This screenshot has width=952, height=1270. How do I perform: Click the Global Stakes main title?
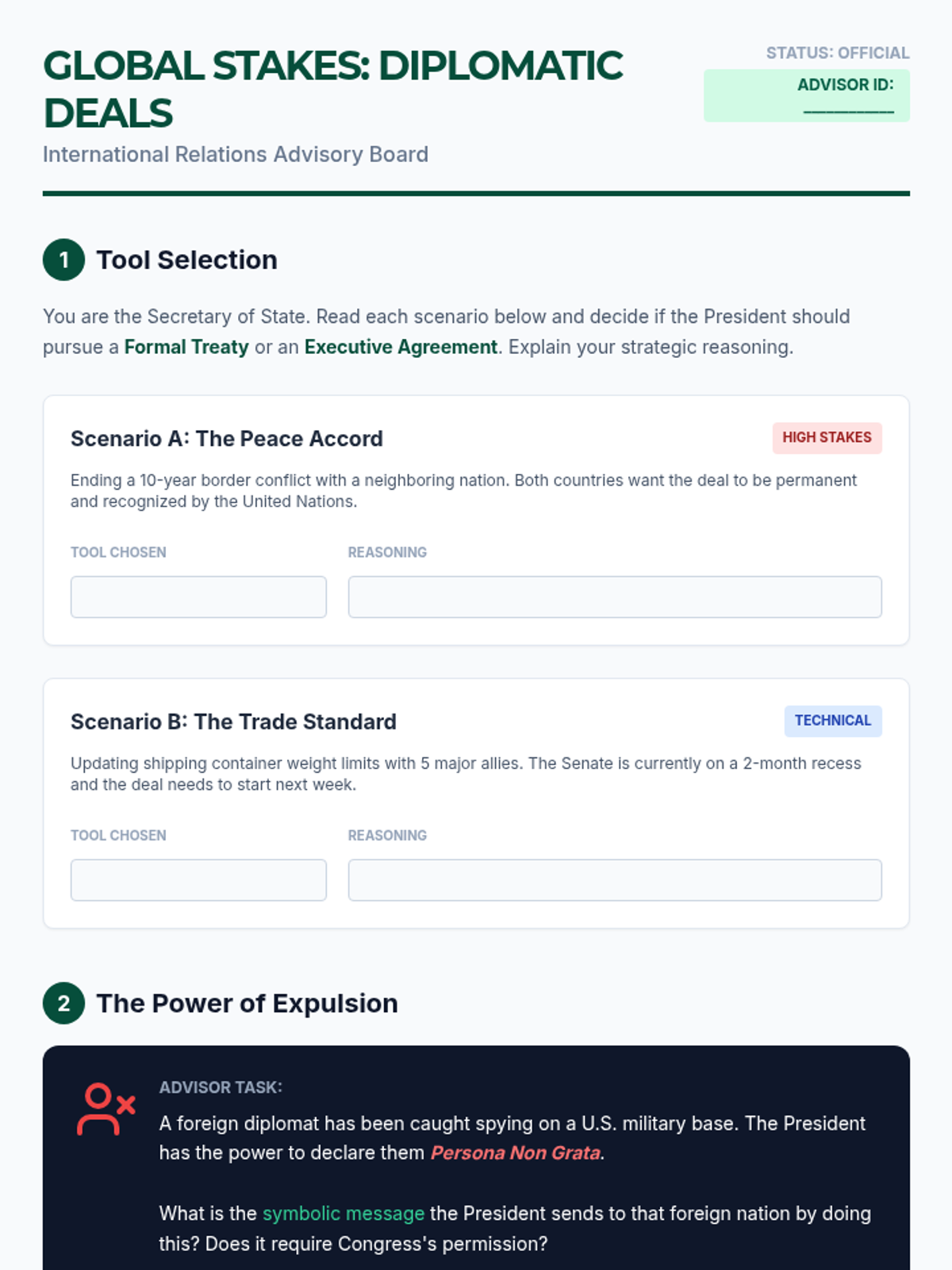[332, 88]
